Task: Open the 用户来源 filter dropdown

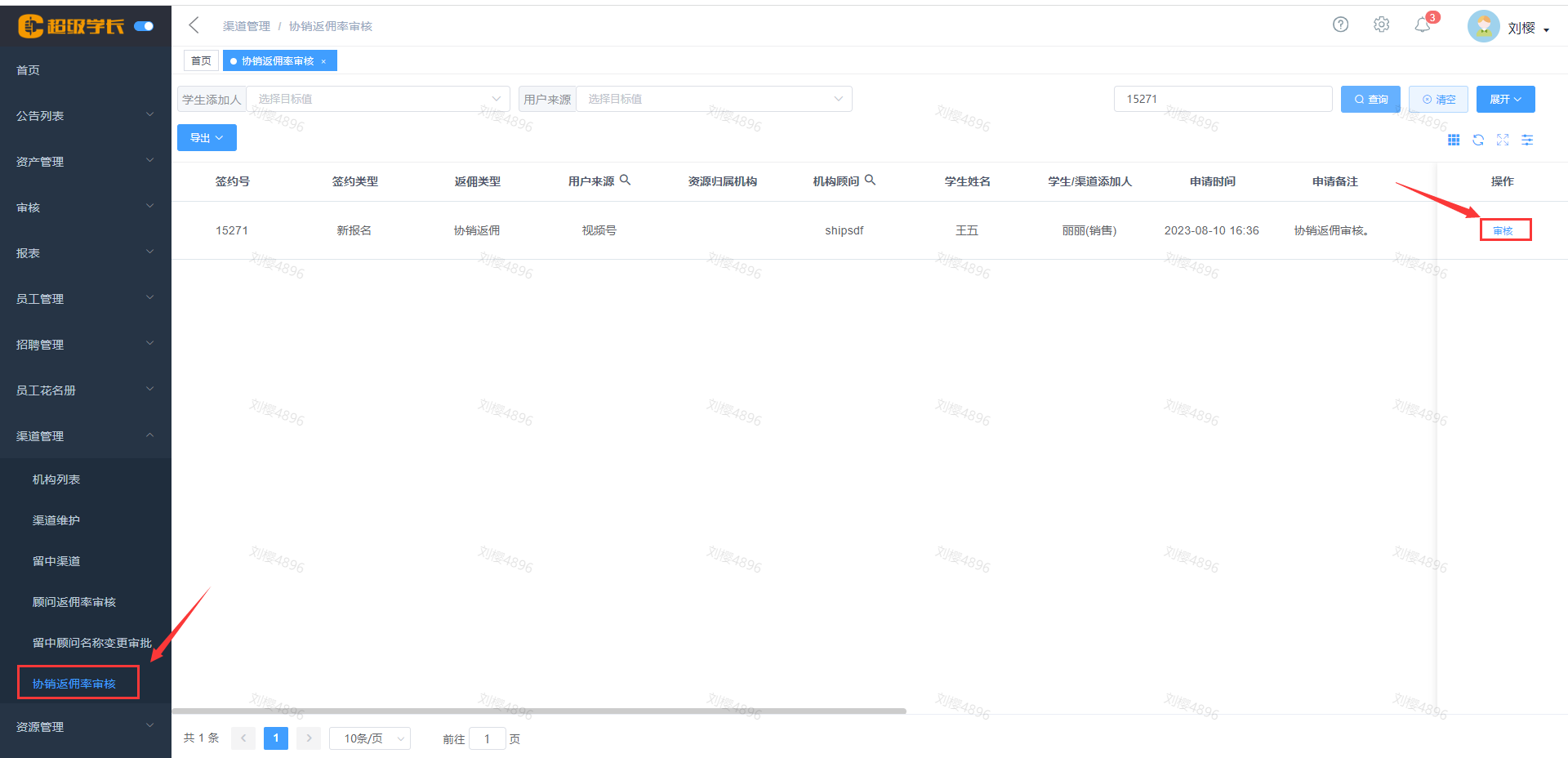Action: [x=714, y=99]
